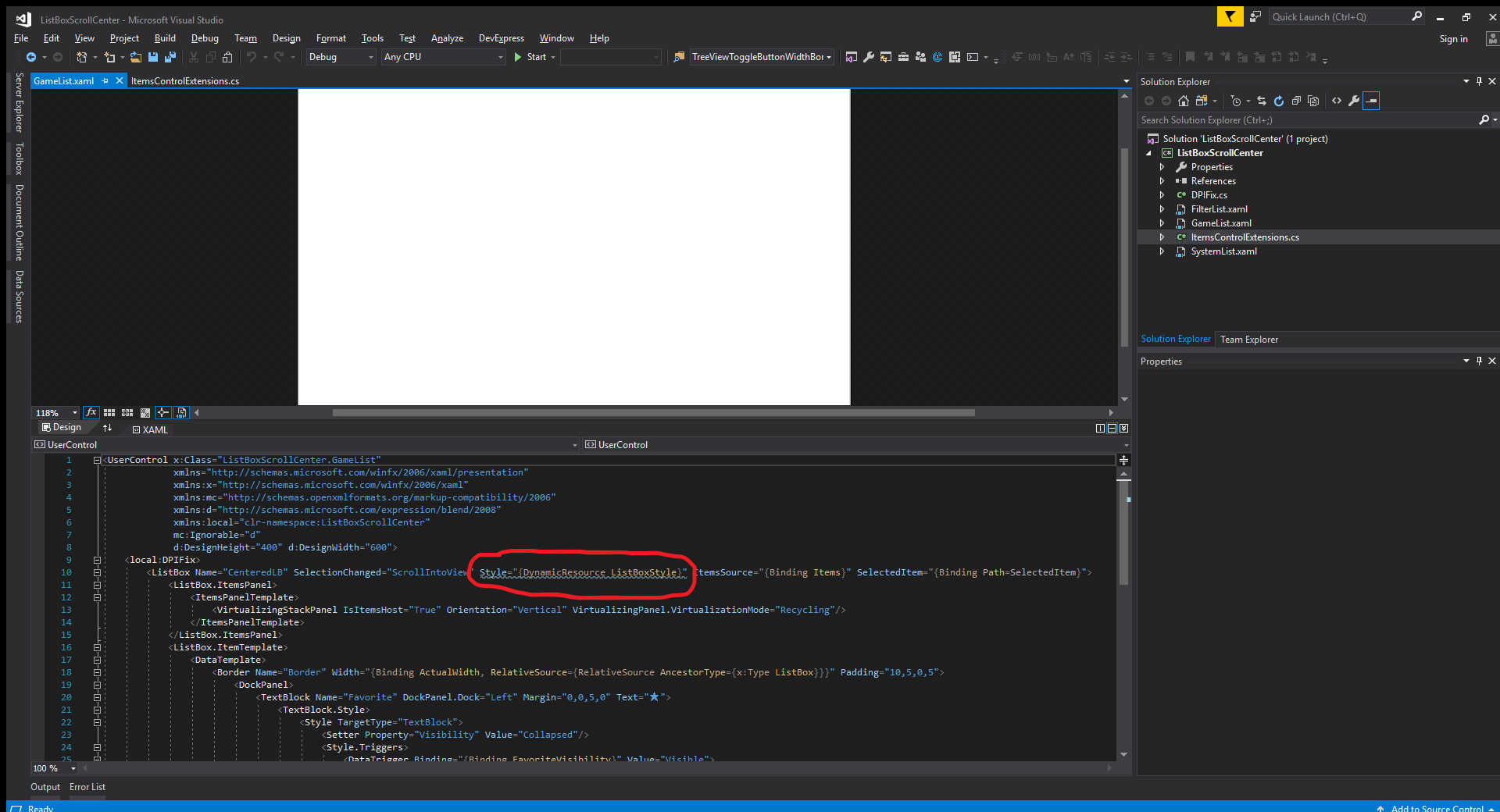Open the Output panel tab
This screenshot has height=812, width=1500.
coord(45,787)
